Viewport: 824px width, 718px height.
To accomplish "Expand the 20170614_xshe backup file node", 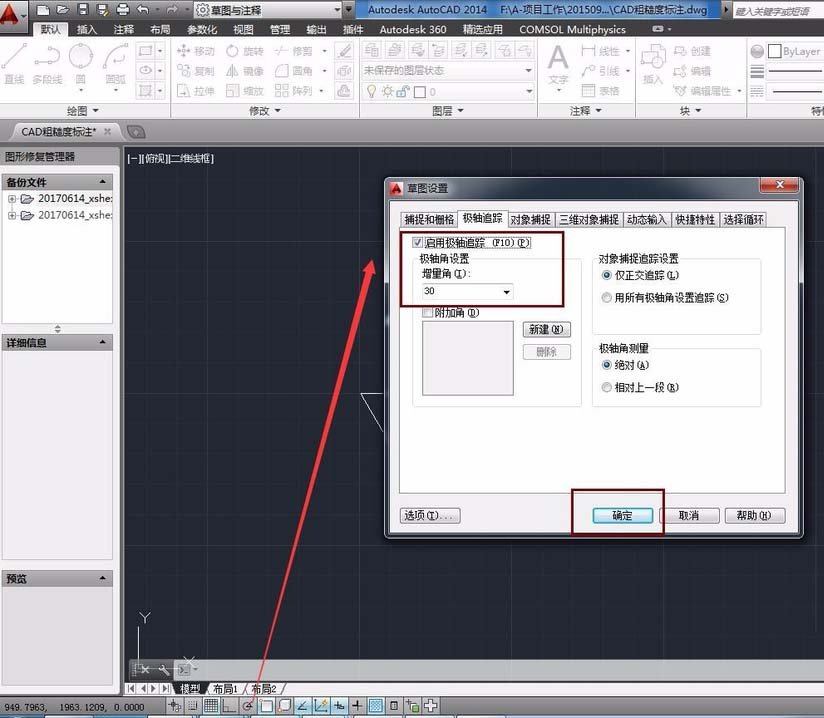I will pyautogui.click(x=10, y=198).
